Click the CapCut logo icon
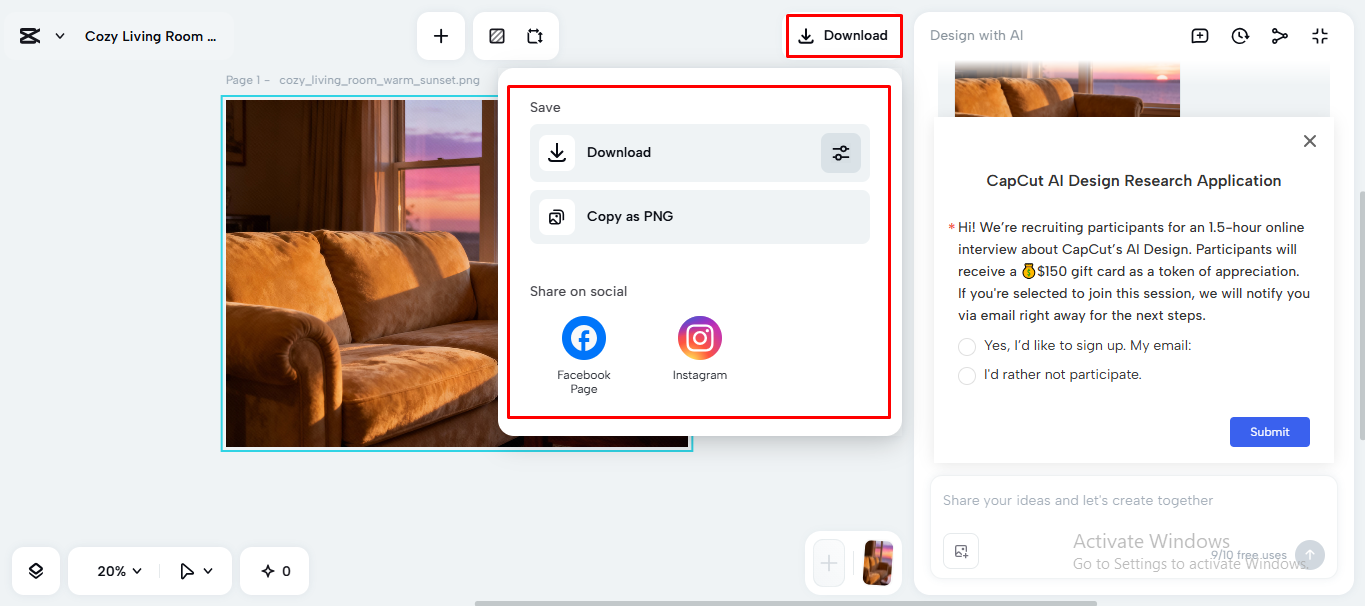Viewport: 1365px width, 606px height. (30, 36)
